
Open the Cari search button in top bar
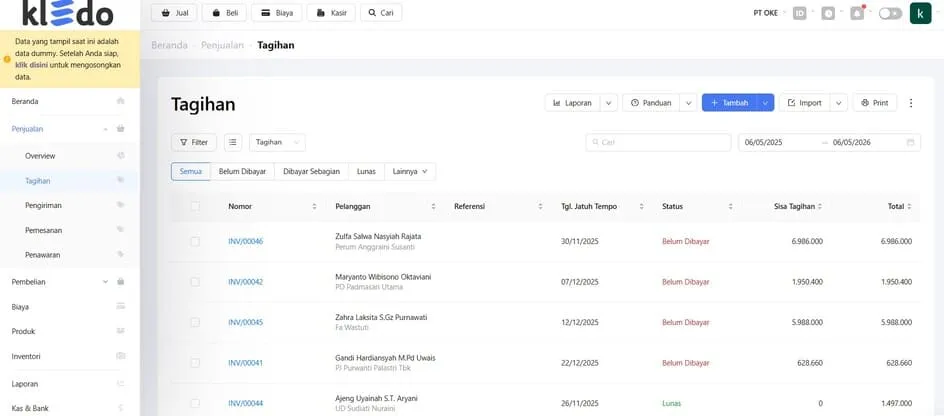(381, 13)
